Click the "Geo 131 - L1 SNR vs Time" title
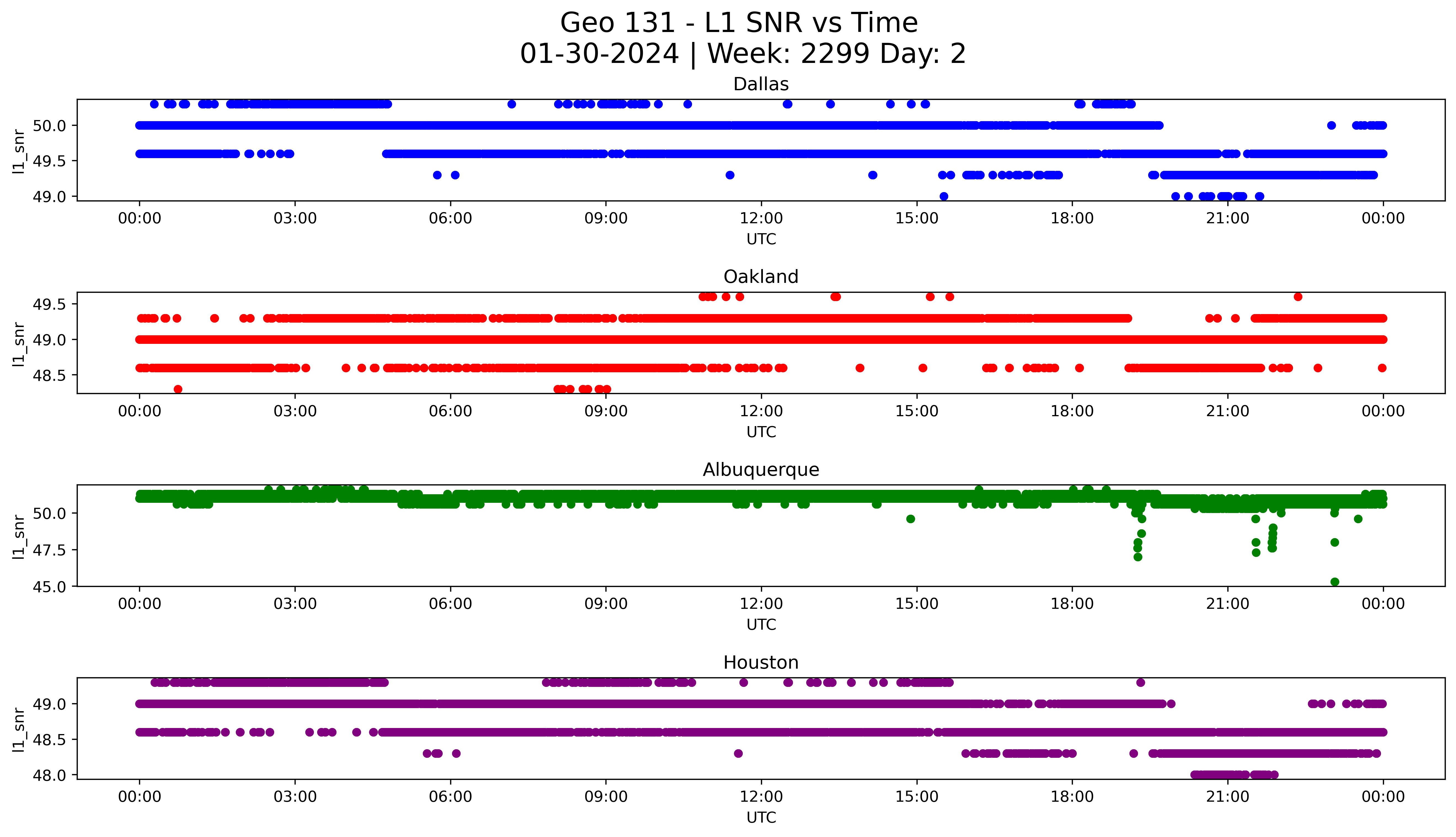Image resolution: width=1456 pixels, height=837 pixels. pyautogui.click(x=739, y=23)
